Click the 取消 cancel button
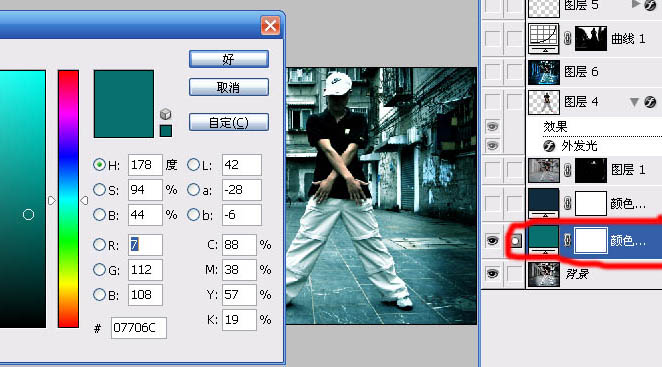Image resolution: width=662 pixels, height=367 pixels. pos(229,87)
